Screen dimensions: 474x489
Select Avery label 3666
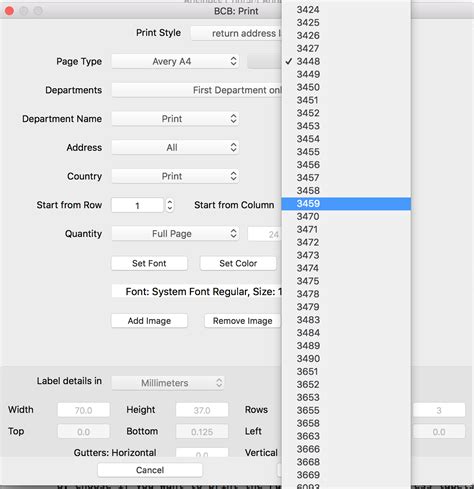click(346, 449)
